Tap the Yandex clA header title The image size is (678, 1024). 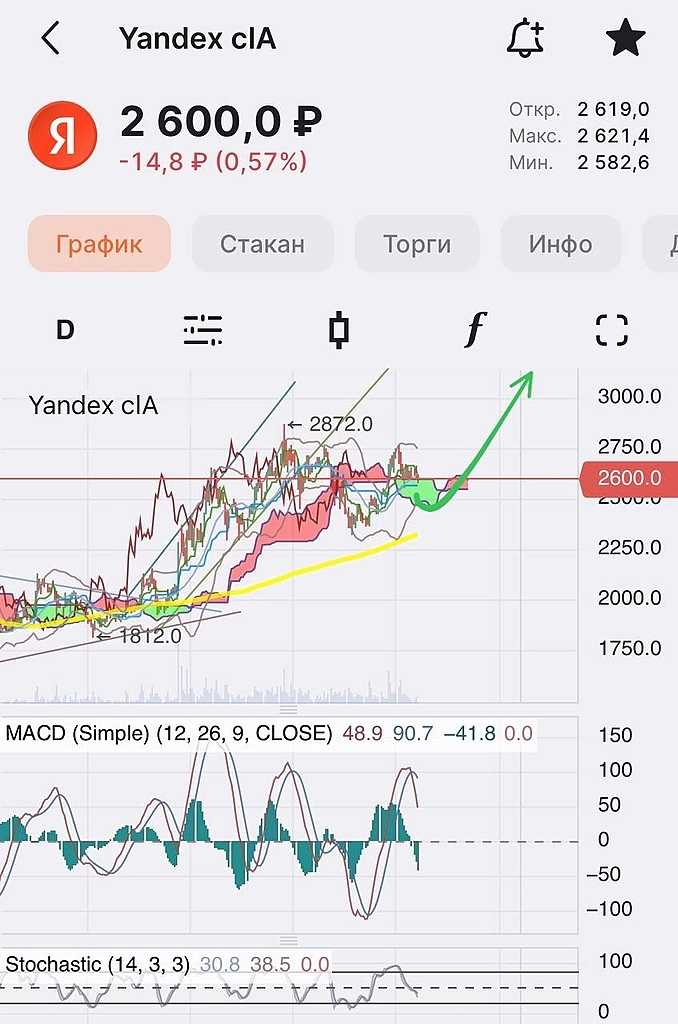[197, 39]
